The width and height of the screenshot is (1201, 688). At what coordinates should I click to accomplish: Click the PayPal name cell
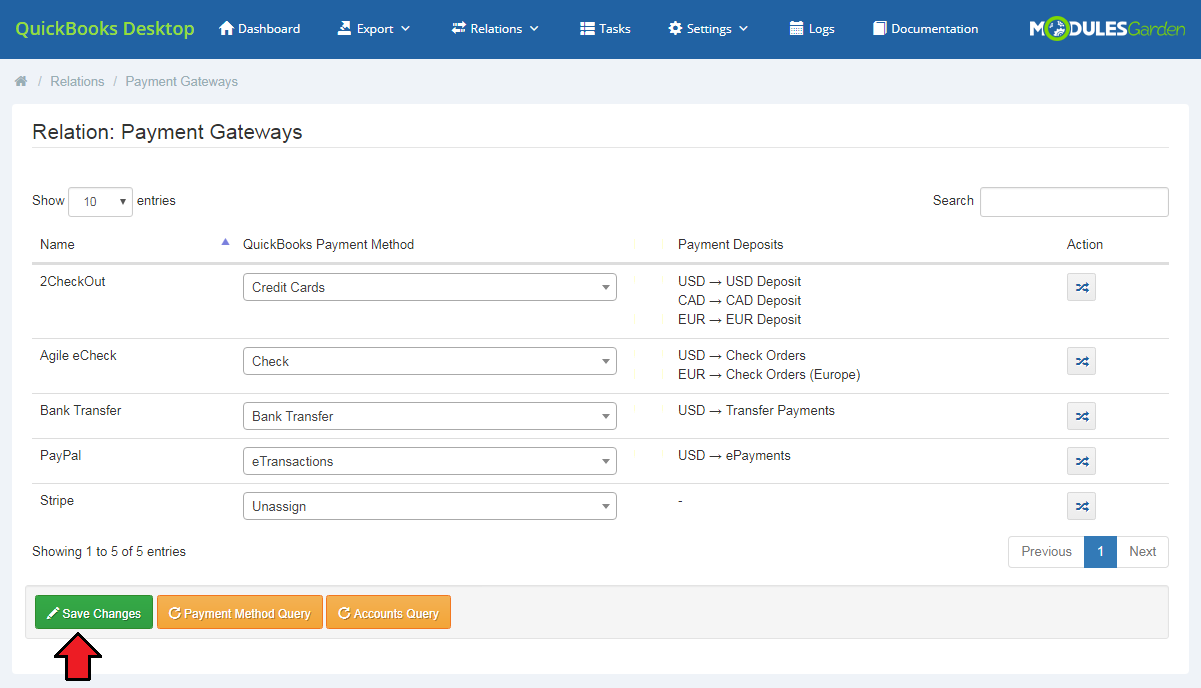coord(61,455)
